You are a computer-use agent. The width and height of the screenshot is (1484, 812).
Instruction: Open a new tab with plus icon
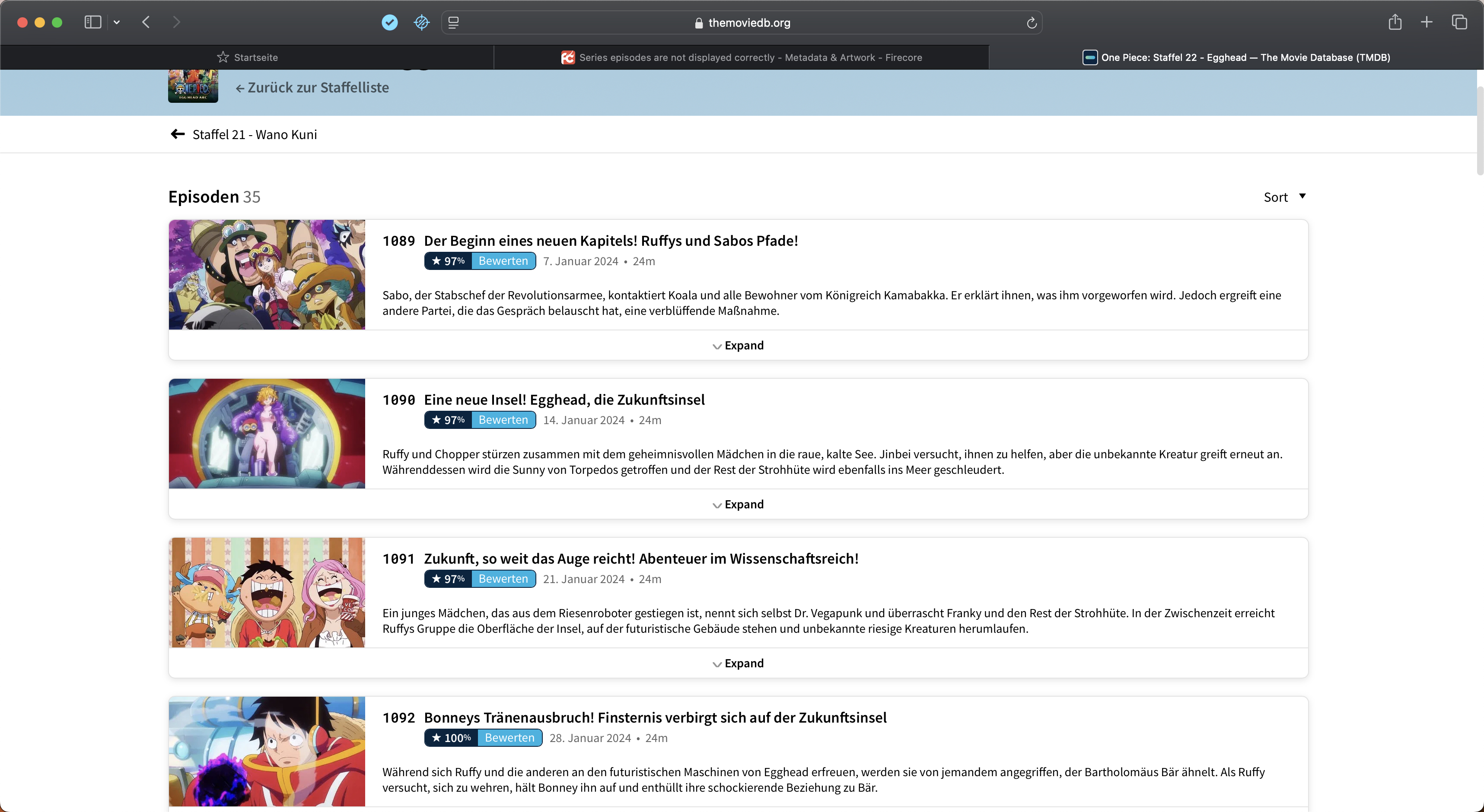tap(1427, 22)
